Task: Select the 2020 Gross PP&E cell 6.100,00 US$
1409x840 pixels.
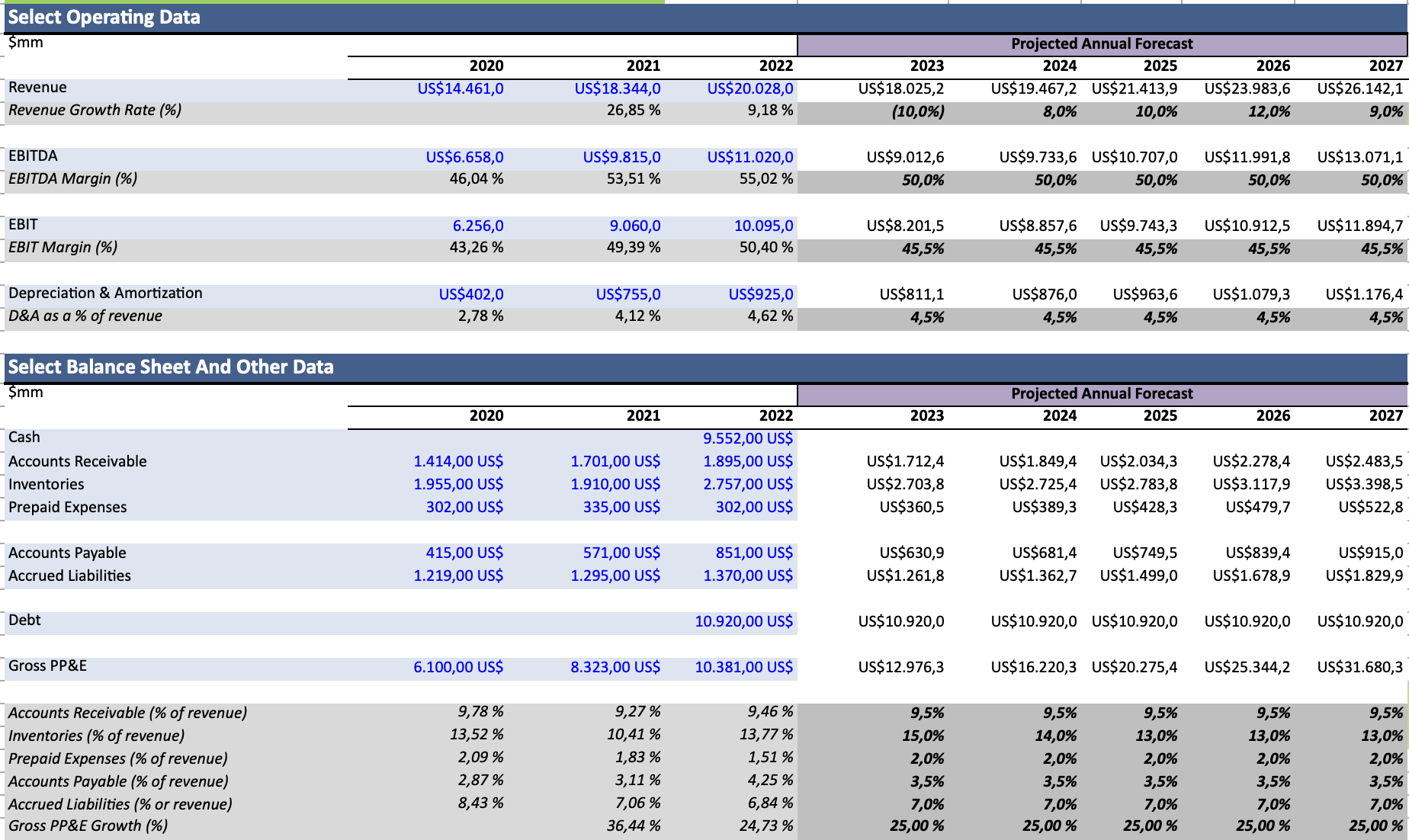Action: tap(458, 667)
